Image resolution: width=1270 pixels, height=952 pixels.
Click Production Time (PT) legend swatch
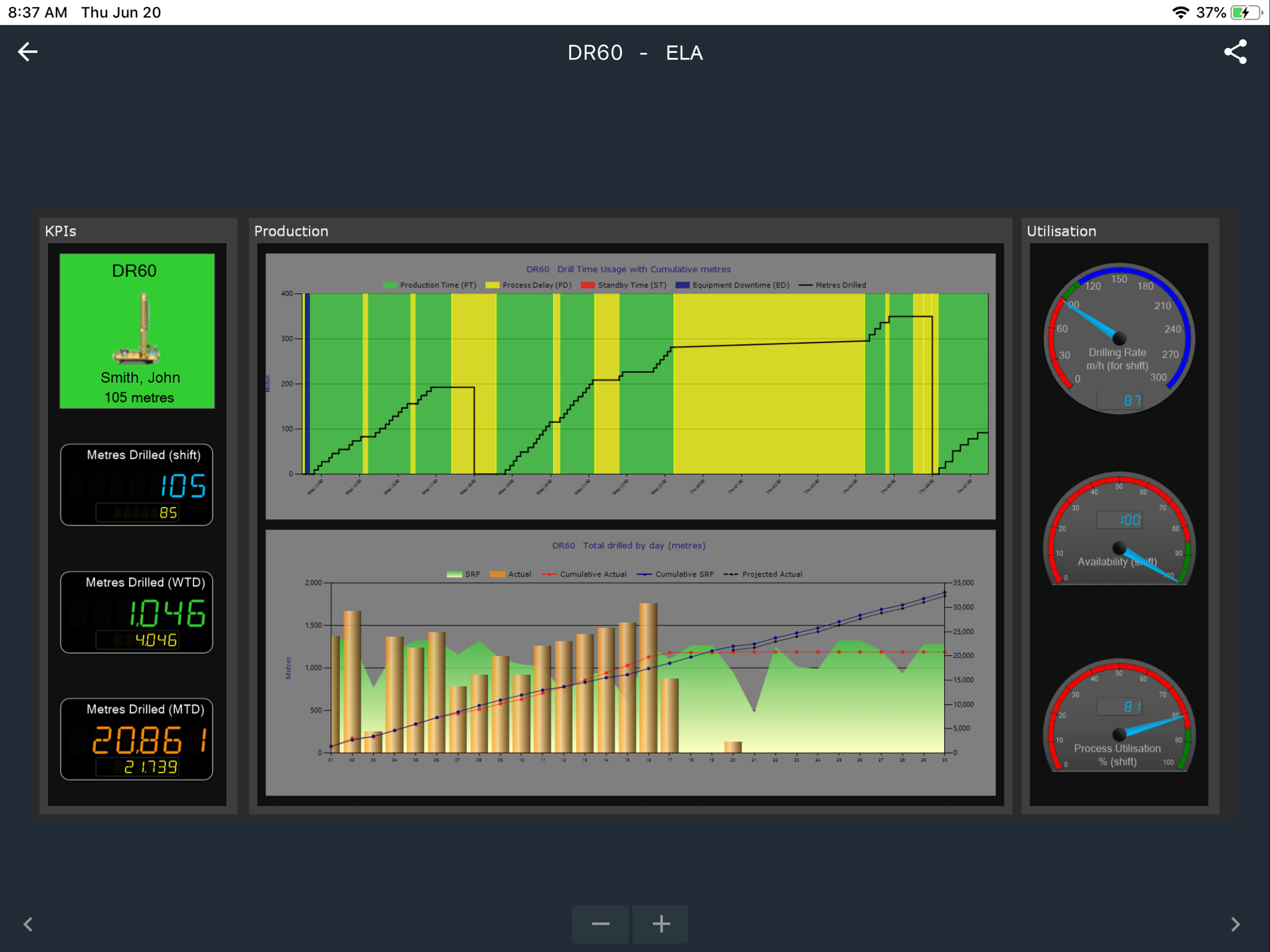pyautogui.click(x=390, y=285)
